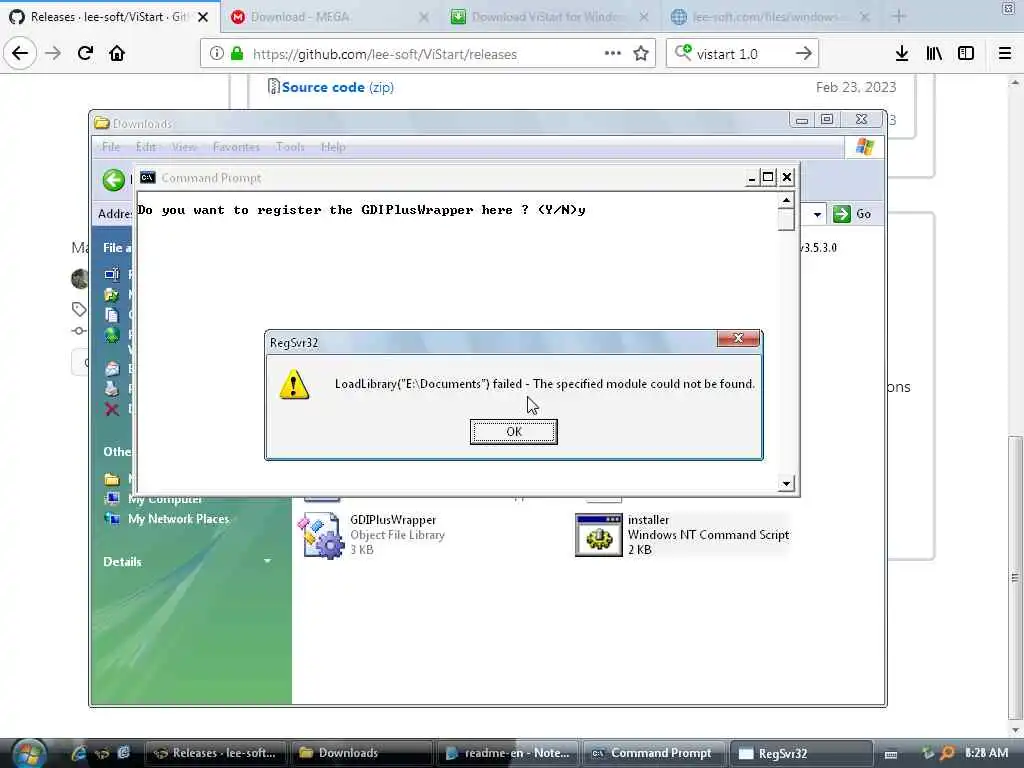Click the Go button next to the address bar

[852, 214]
